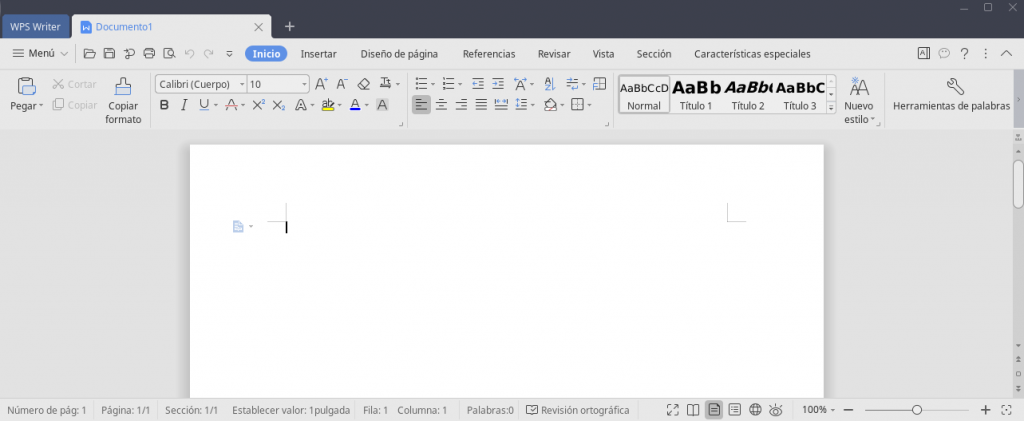Apply the Título 1 style
Viewport: 1024px width, 421px height.
tap(696, 94)
